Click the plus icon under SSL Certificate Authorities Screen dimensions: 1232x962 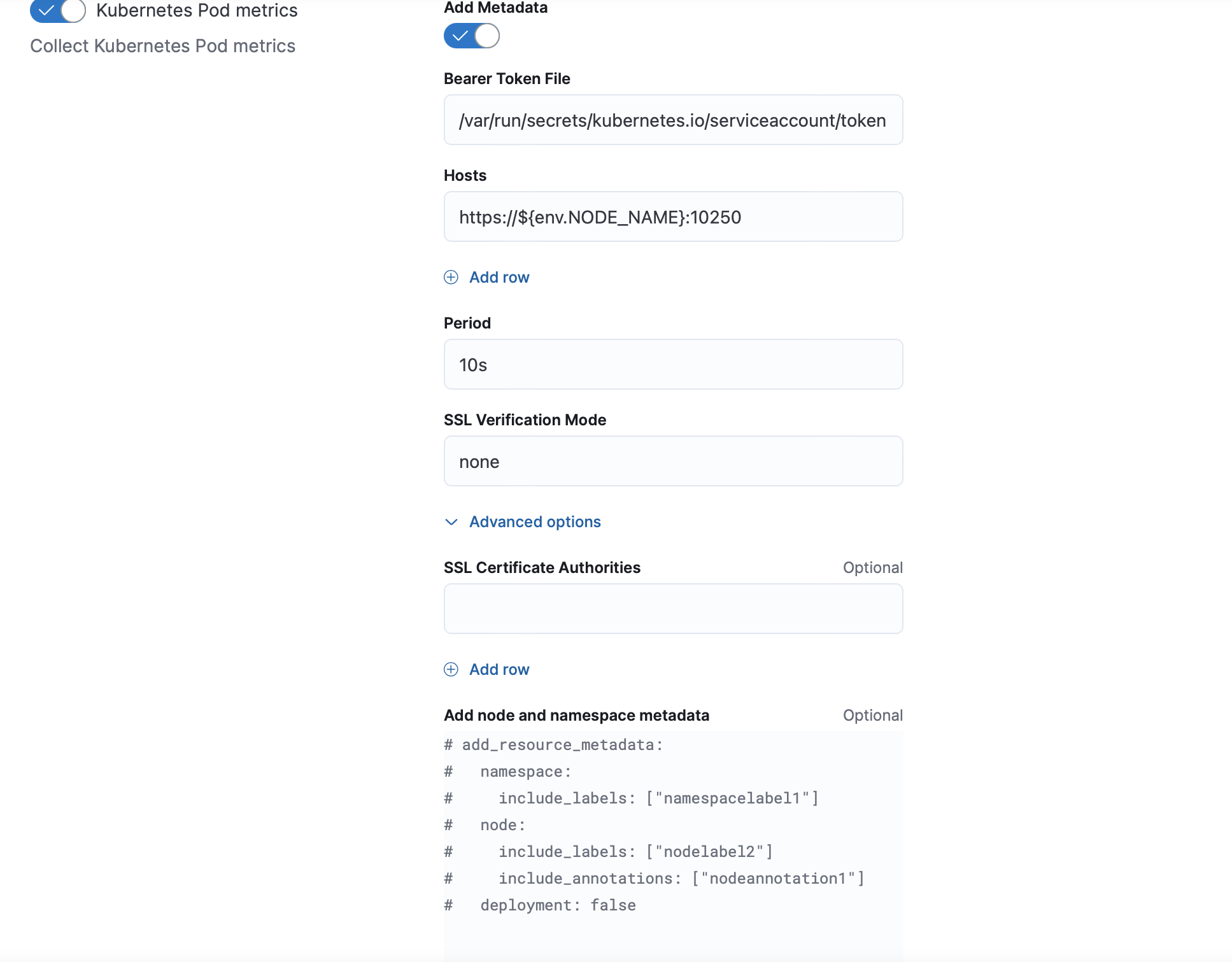coord(451,669)
